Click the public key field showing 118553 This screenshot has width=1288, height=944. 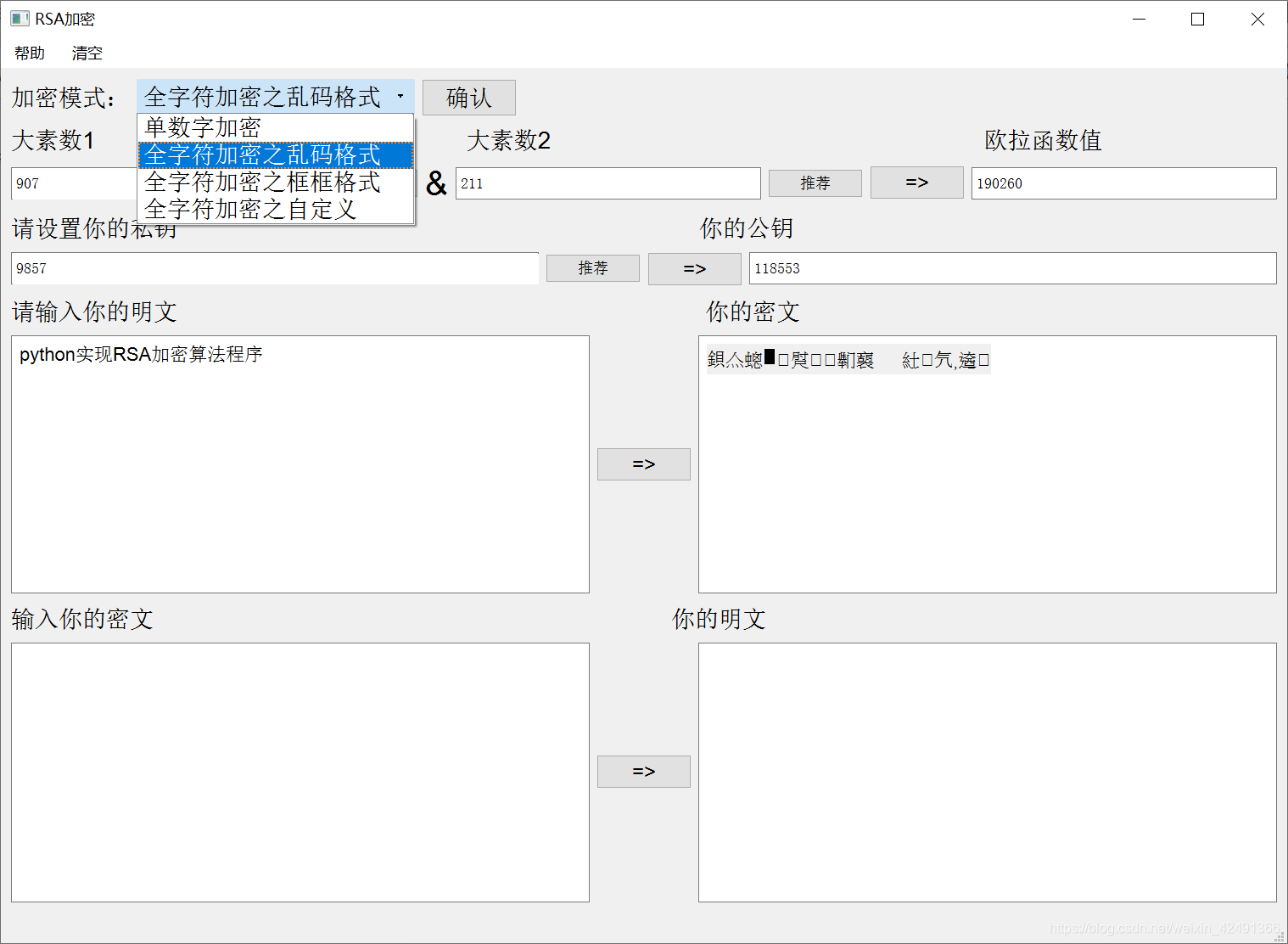click(1013, 268)
